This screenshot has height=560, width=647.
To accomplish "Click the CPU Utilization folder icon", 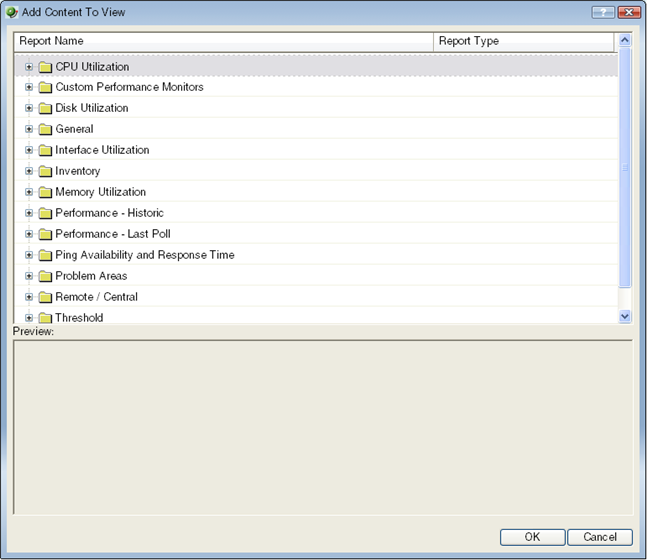I will 45,67.
